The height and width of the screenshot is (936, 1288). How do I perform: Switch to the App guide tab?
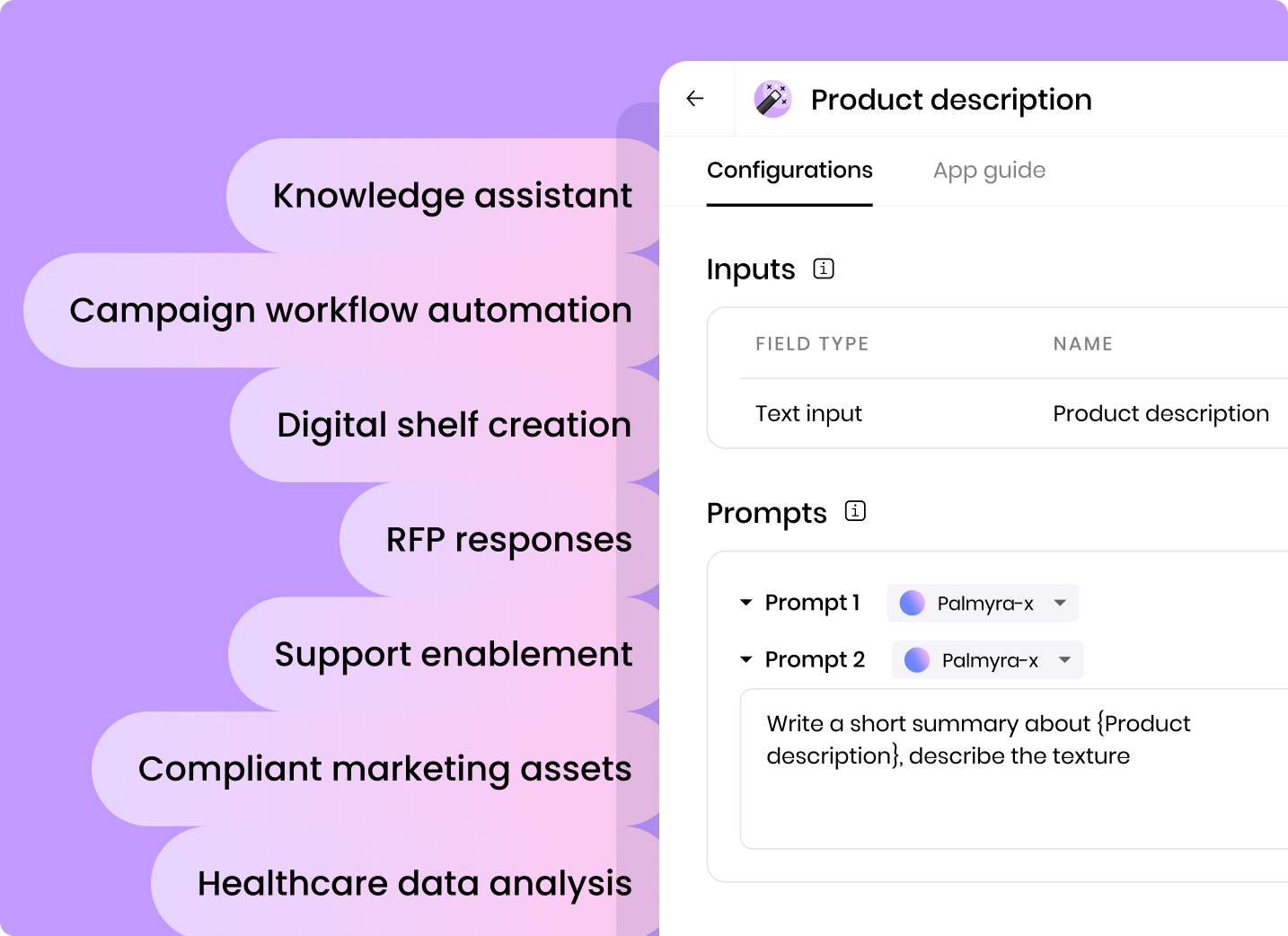(x=989, y=170)
